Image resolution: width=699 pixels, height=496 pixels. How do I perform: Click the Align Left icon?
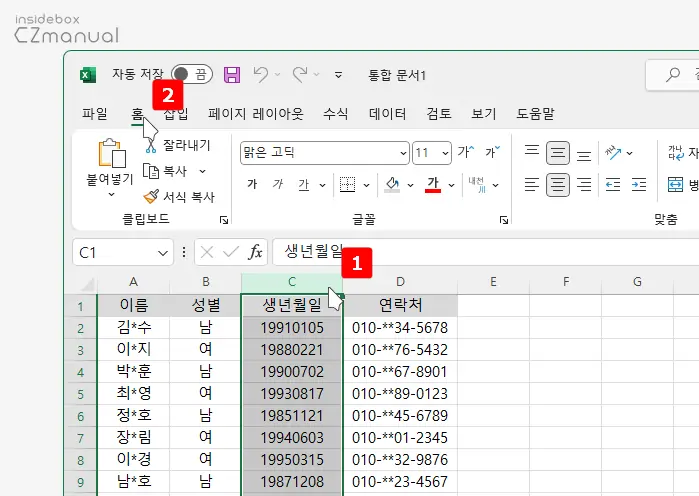click(x=532, y=184)
